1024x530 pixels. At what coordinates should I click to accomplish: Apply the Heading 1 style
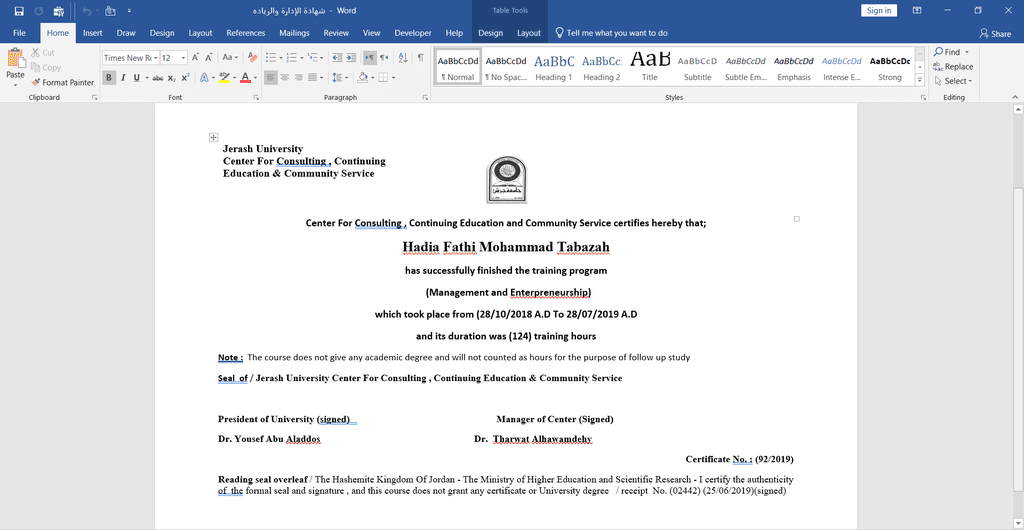[554, 67]
